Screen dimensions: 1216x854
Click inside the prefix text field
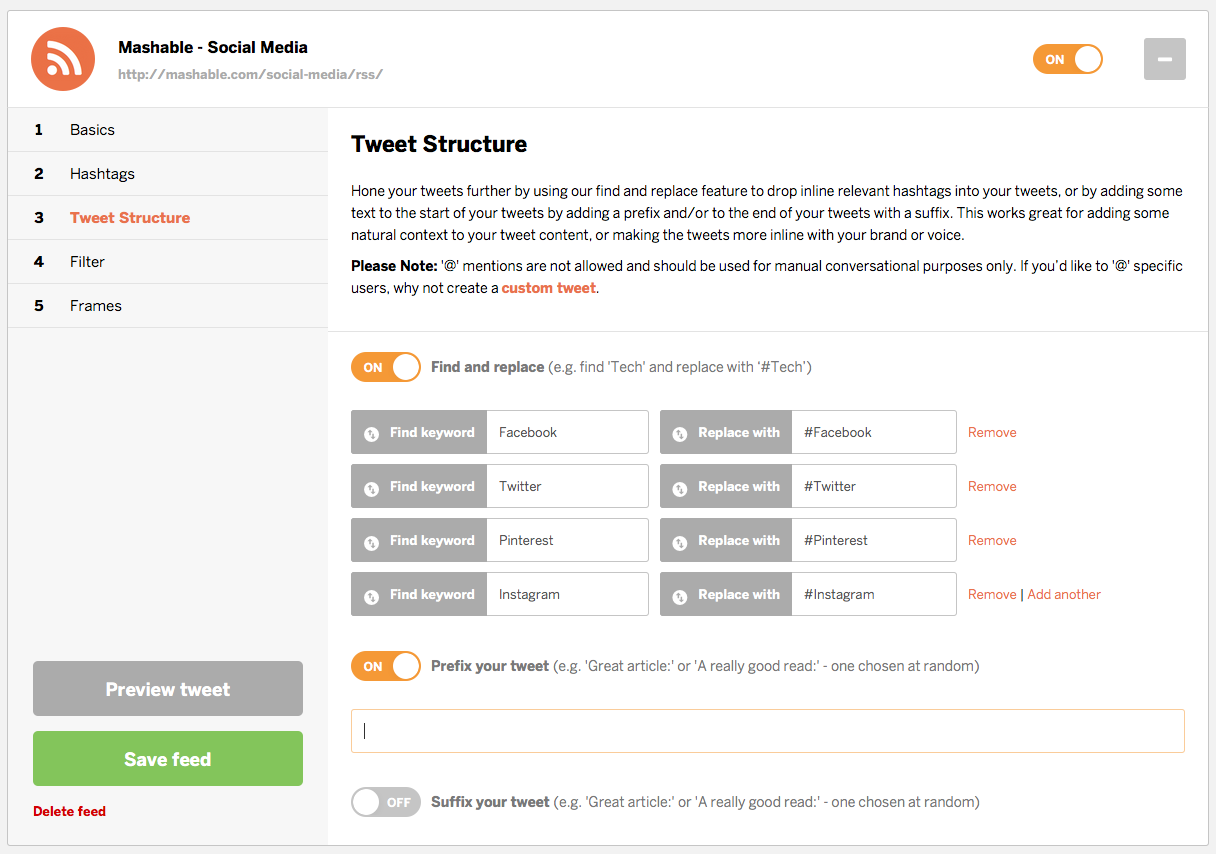click(767, 731)
